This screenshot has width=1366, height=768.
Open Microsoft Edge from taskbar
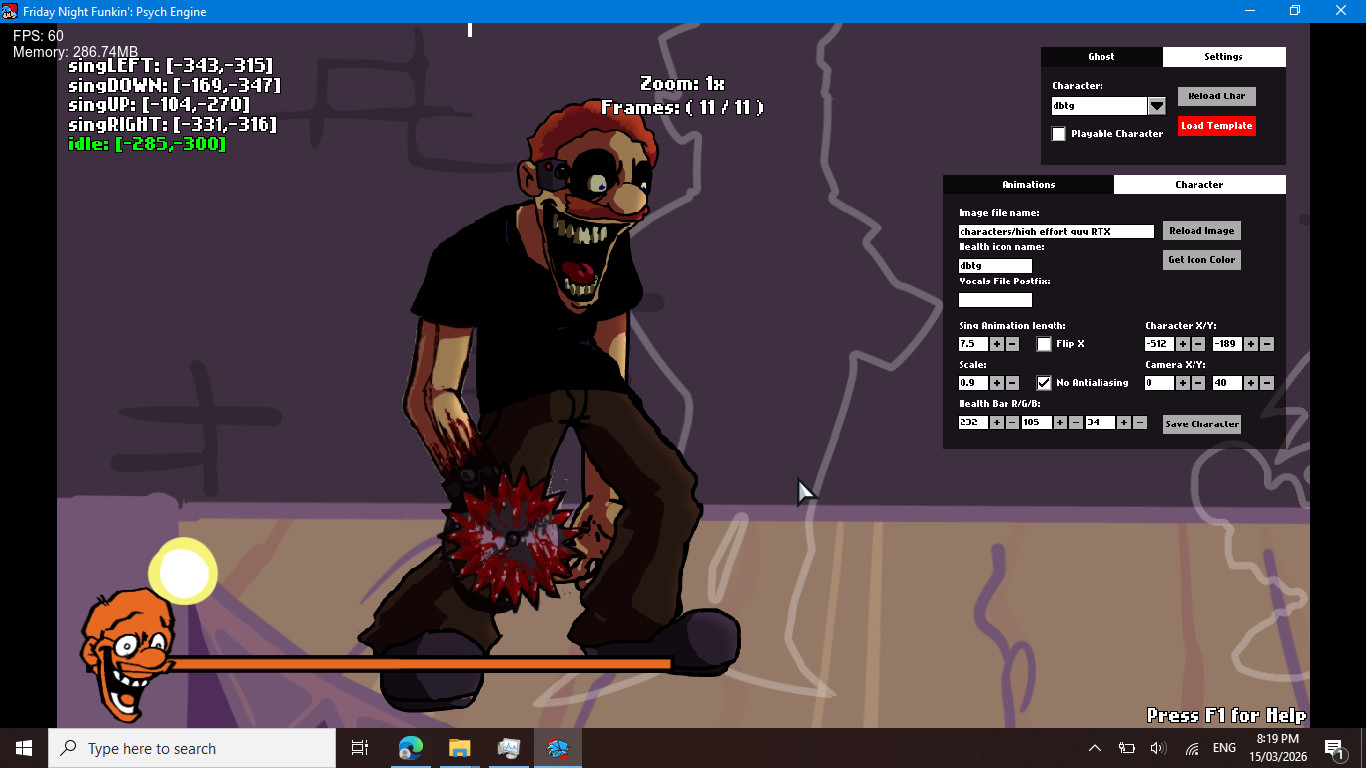click(x=411, y=748)
